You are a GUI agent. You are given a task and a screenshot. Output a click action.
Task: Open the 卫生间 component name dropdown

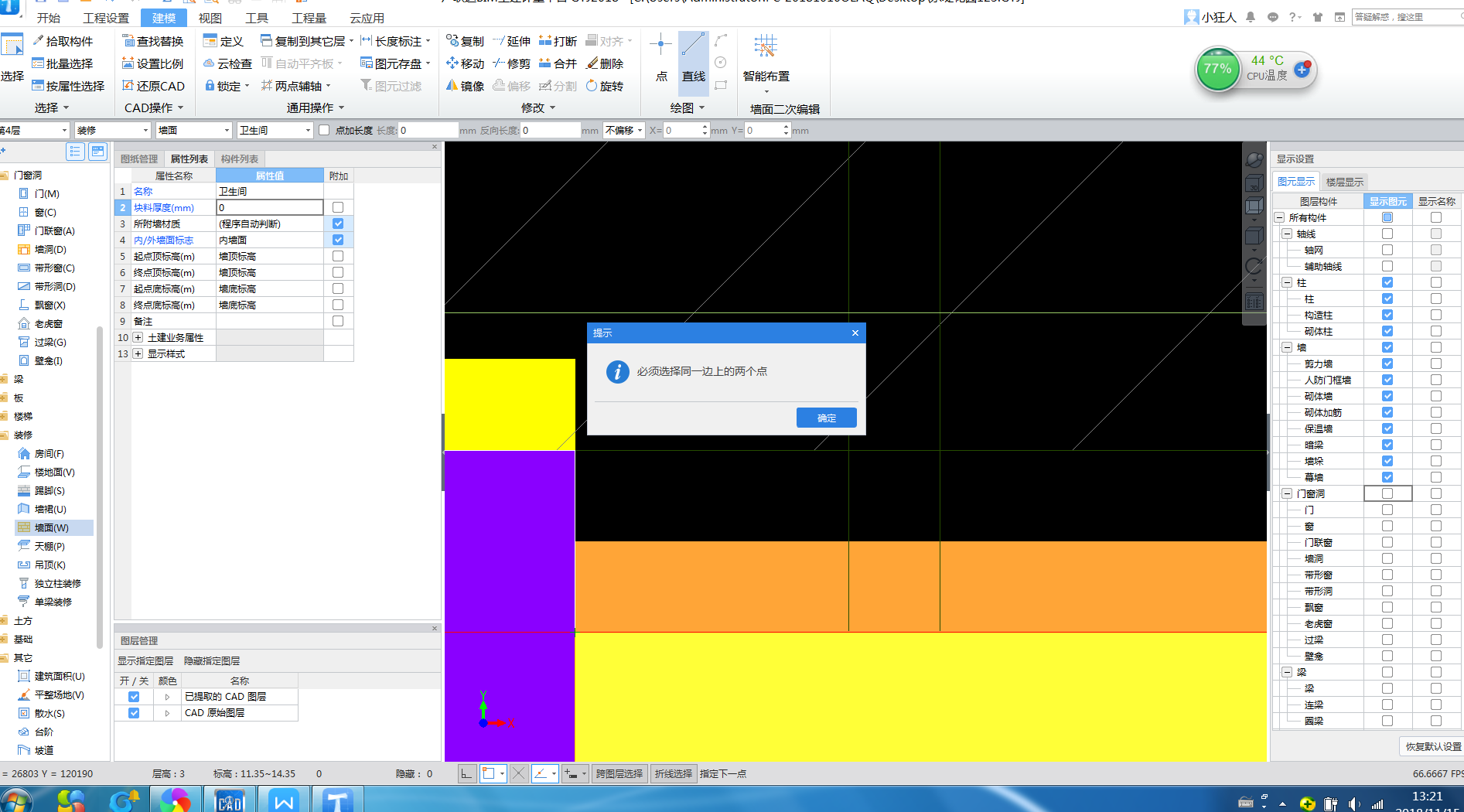tap(275, 131)
